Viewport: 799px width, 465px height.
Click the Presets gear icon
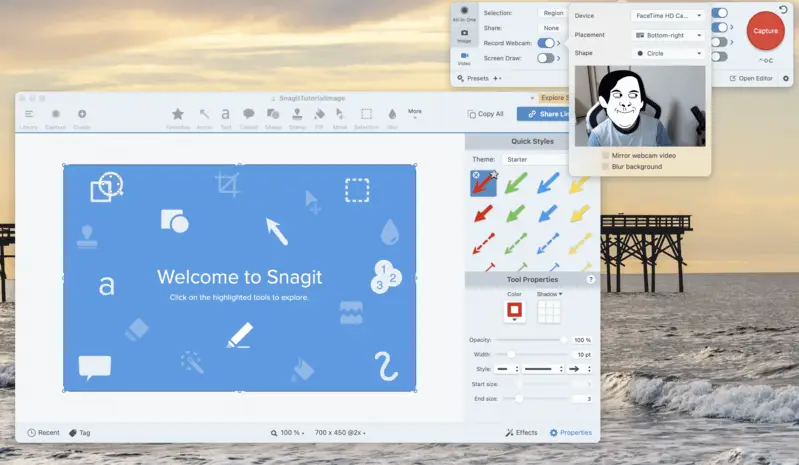(x=460, y=78)
